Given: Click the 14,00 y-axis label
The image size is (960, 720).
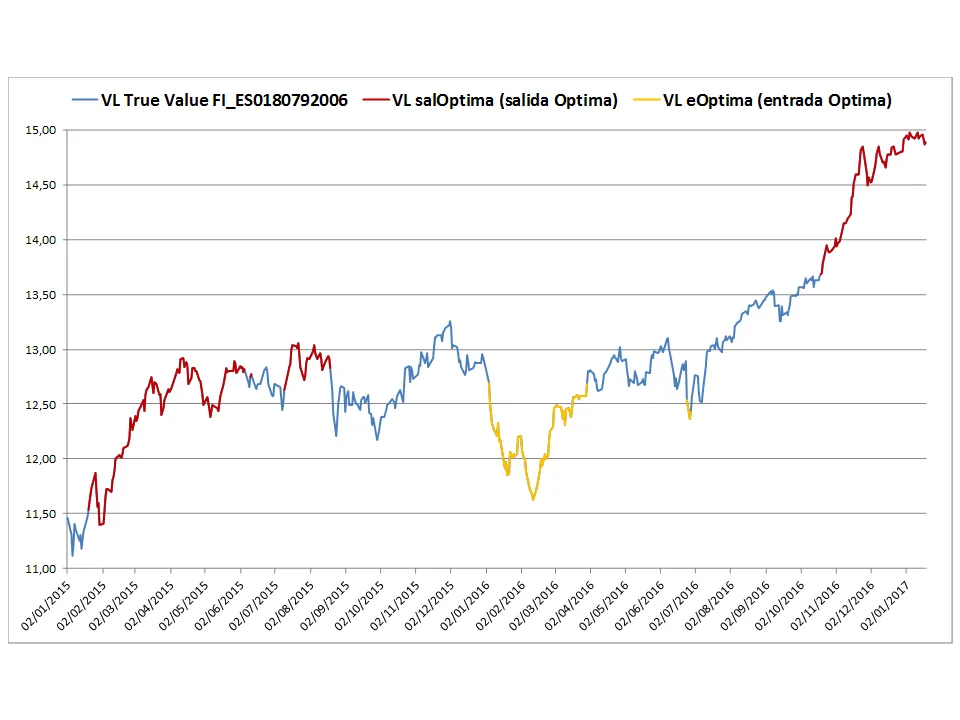Looking at the screenshot, I should point(41,240).
